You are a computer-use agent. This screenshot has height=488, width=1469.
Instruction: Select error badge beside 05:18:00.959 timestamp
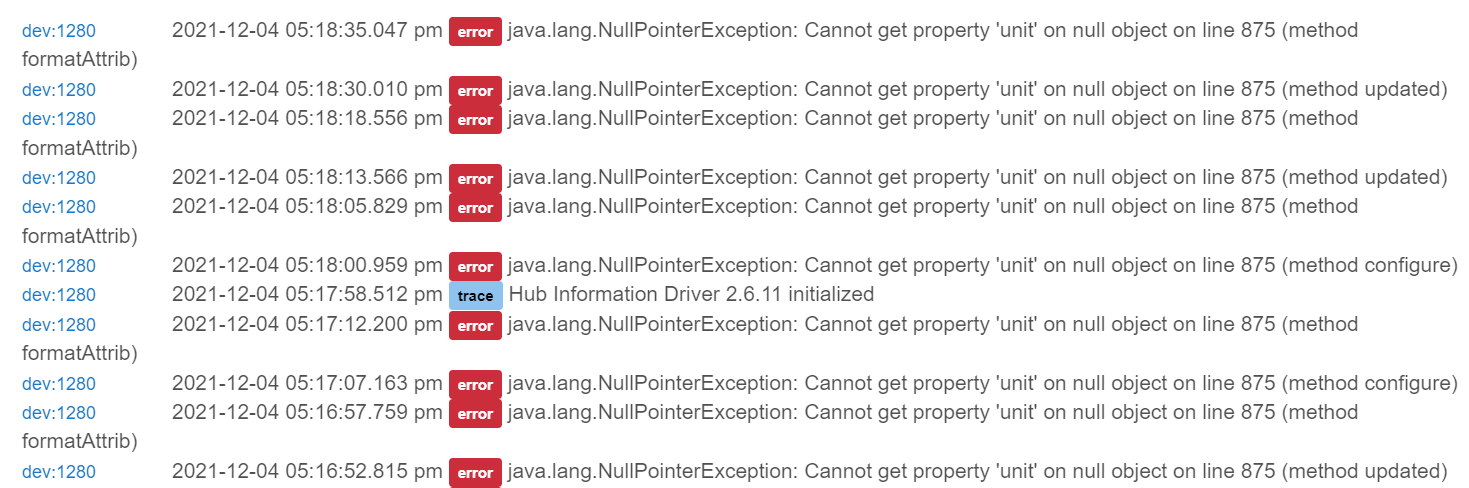tap(475, 267)
